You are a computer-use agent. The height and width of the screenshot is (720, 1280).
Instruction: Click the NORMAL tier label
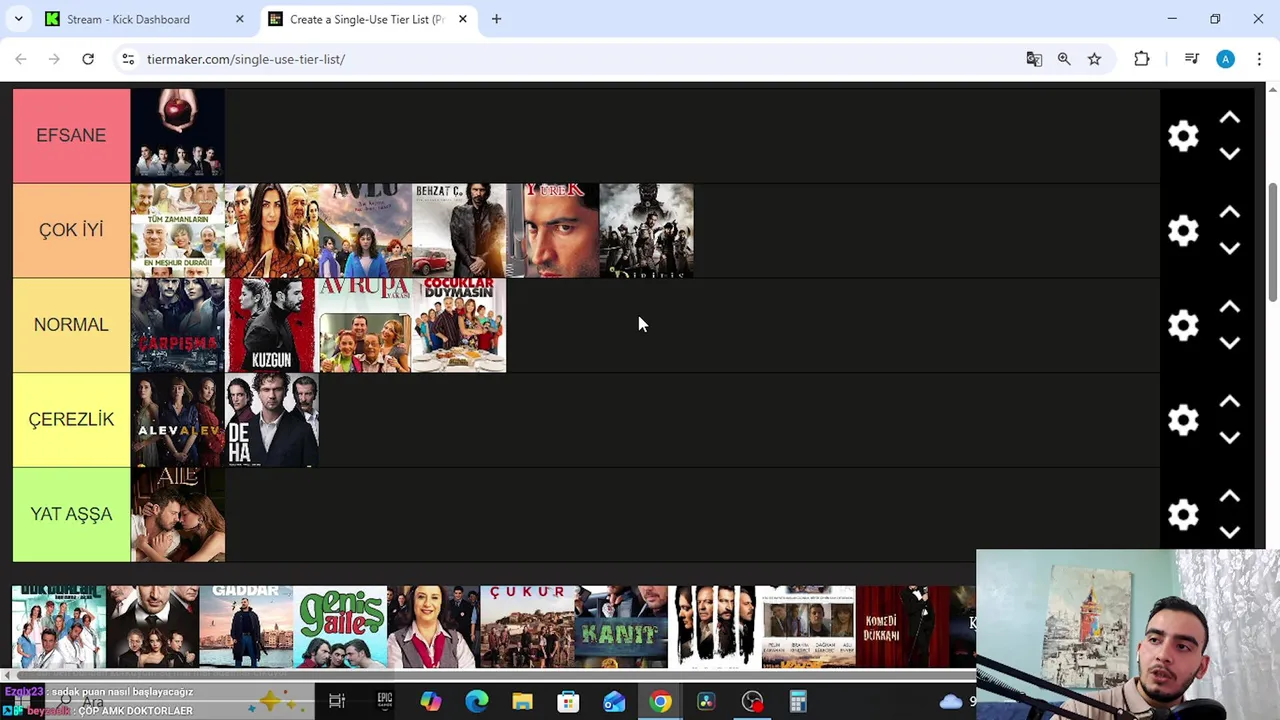71,325
